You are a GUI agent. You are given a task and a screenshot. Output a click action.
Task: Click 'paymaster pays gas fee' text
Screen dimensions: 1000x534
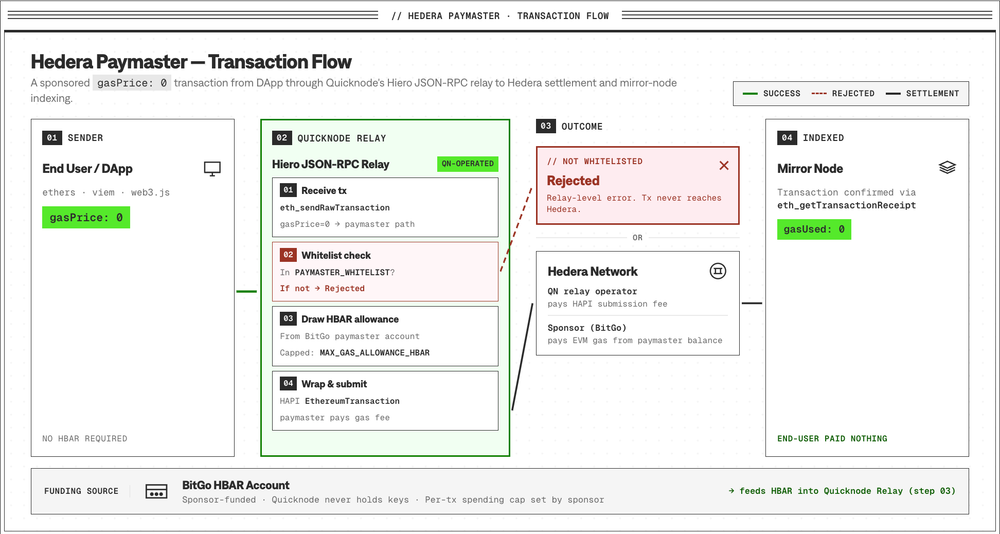(335, 418)
